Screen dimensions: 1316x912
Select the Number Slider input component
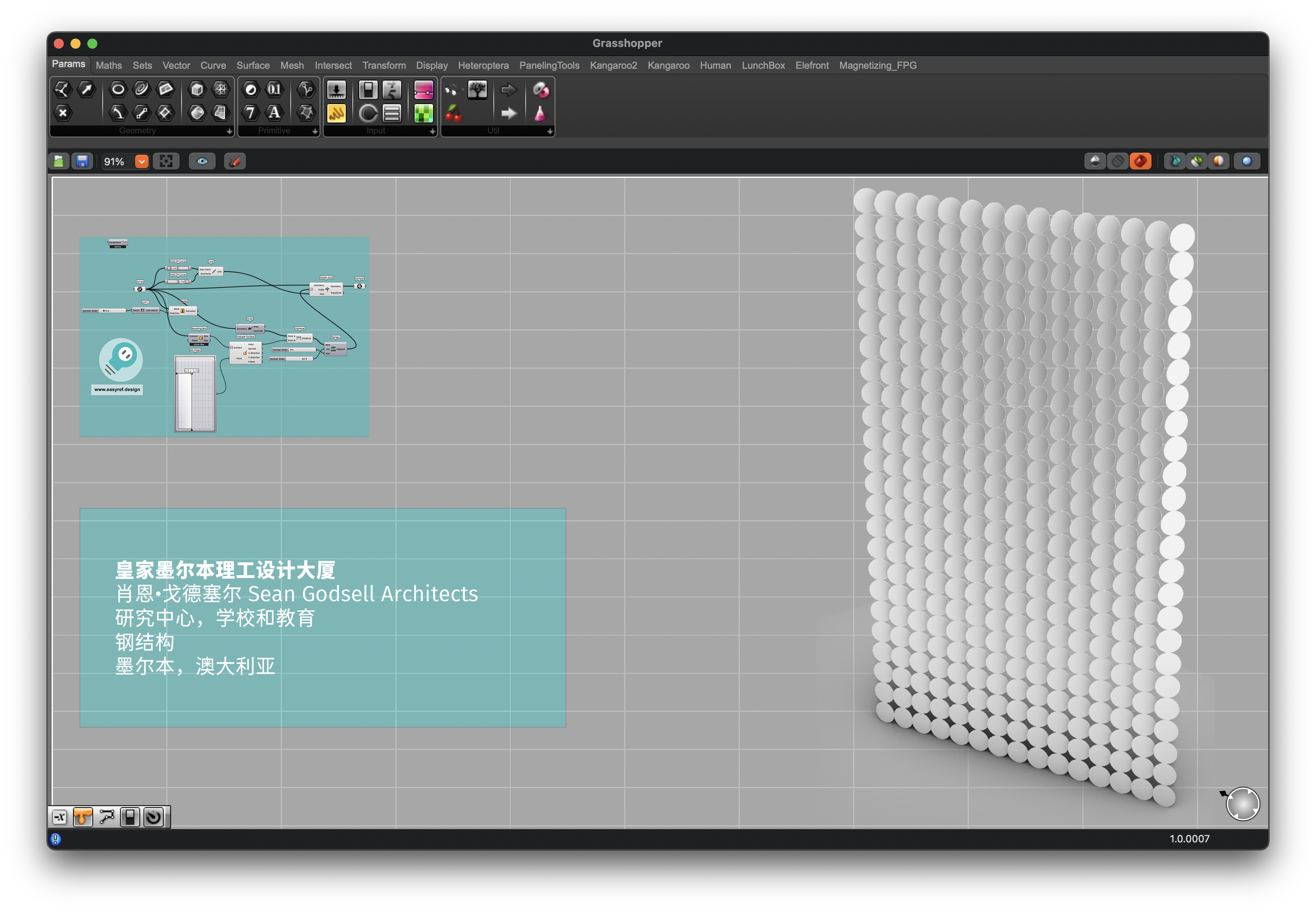pos(336,89)
